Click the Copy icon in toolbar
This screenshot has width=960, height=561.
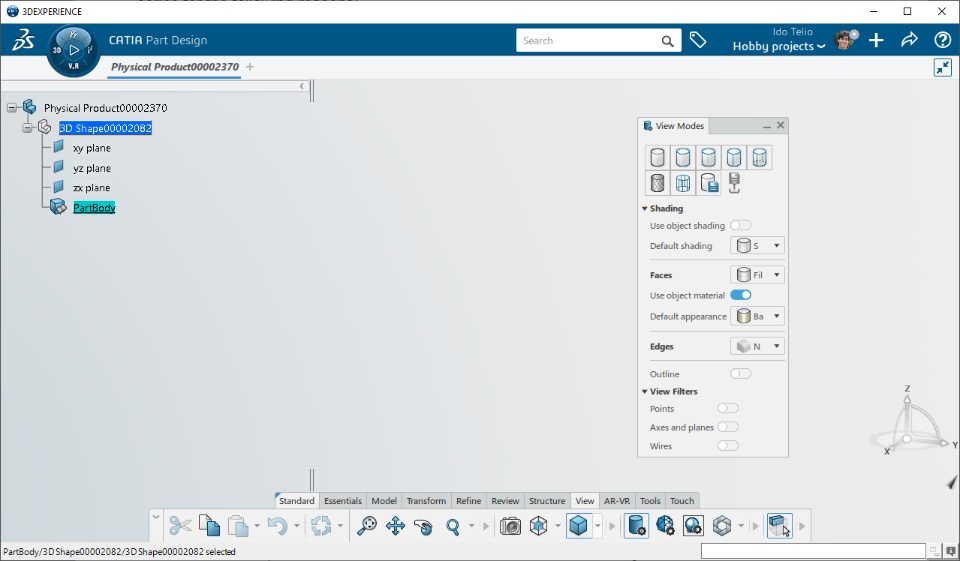[209, 525]
